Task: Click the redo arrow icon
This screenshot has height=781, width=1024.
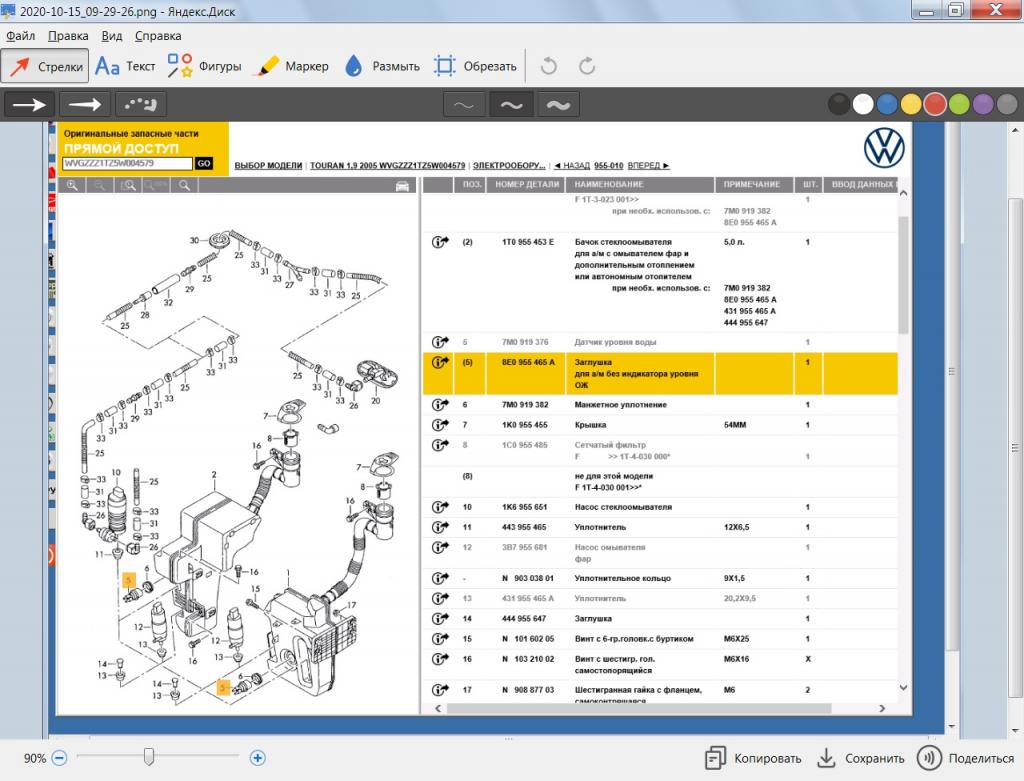Action: coord(586,66)
